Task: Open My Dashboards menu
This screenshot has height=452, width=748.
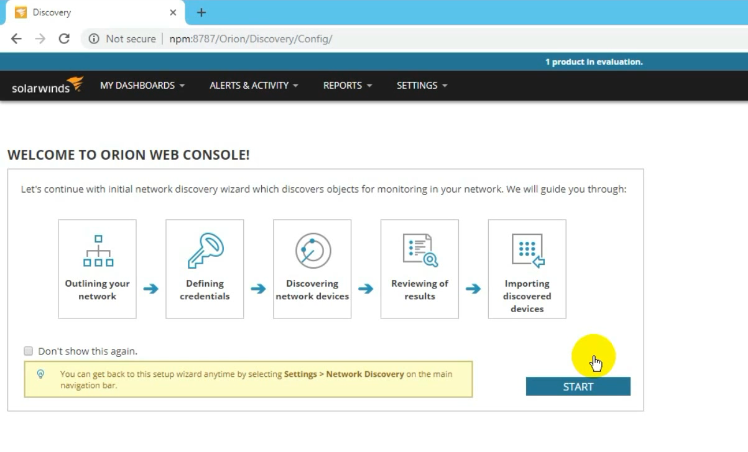Action: click(x=142, y=86)
